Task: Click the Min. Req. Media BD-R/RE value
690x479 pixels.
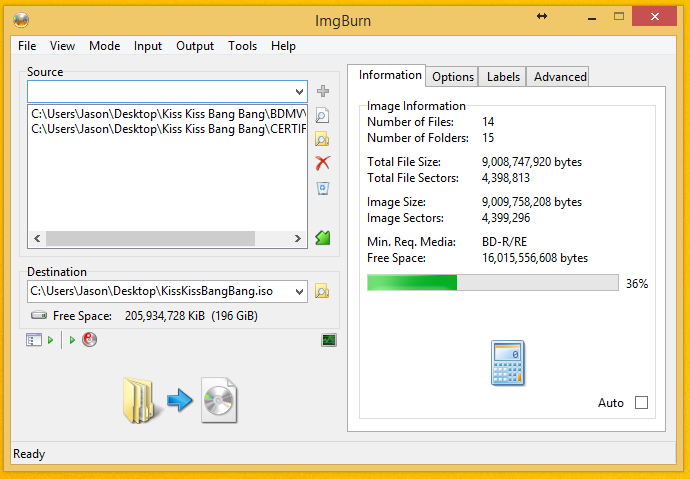Action: (x=504, y=242)
